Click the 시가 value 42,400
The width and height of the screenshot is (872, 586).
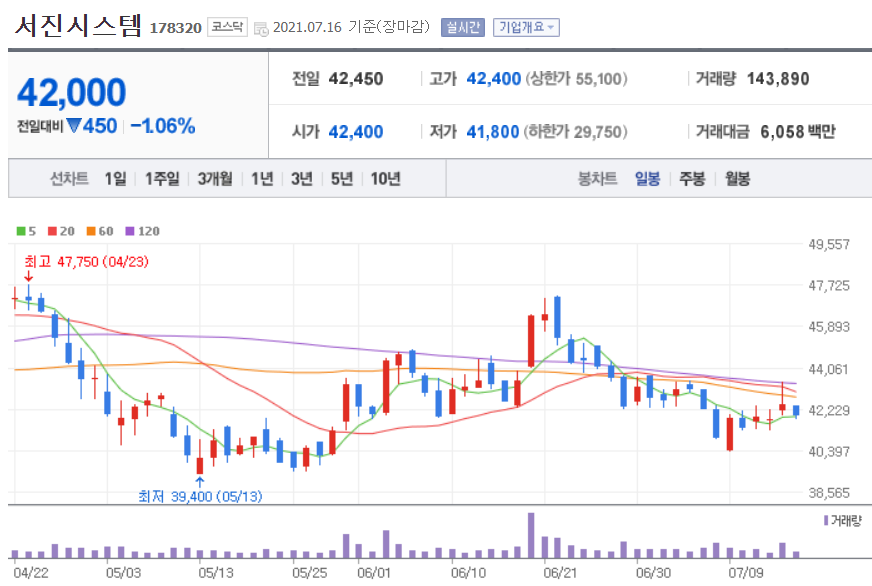356,132
